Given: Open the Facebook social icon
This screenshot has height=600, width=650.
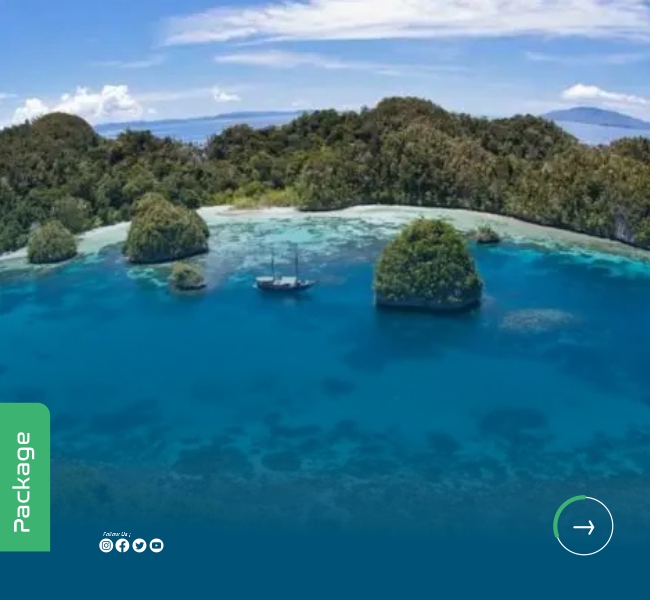Looking at the screenshot, I should 122,545.
